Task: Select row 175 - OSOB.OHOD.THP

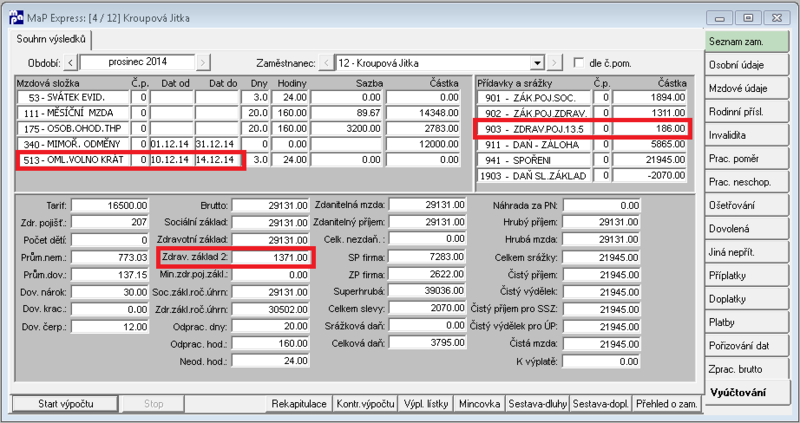Action: click(x=239, y=129)
